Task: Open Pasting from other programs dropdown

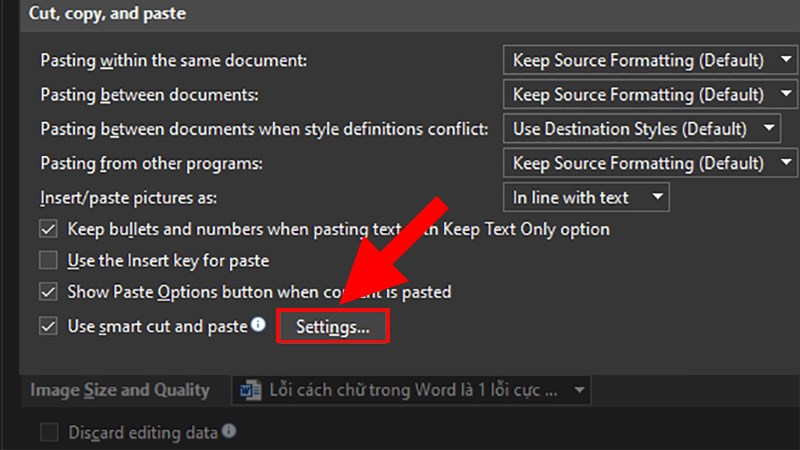Action: (x=650, y=163)
